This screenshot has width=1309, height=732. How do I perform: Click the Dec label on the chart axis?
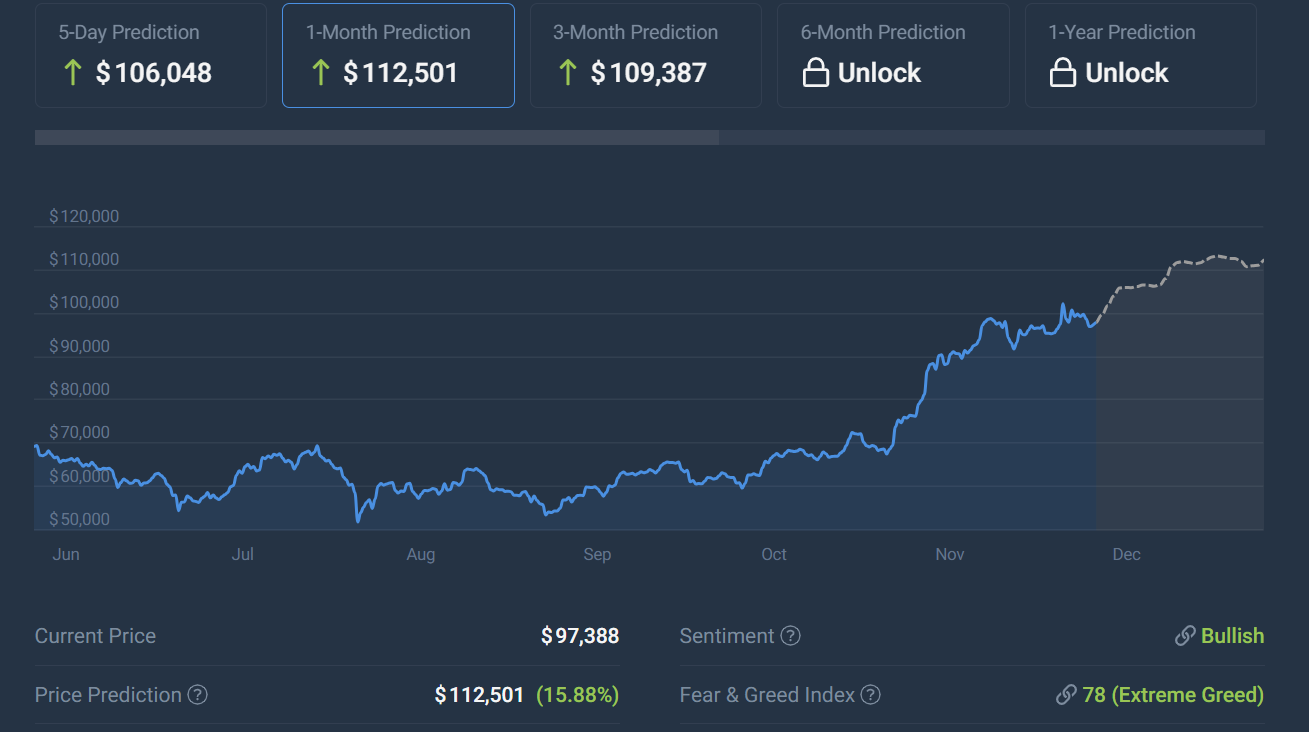(1126, 554)
